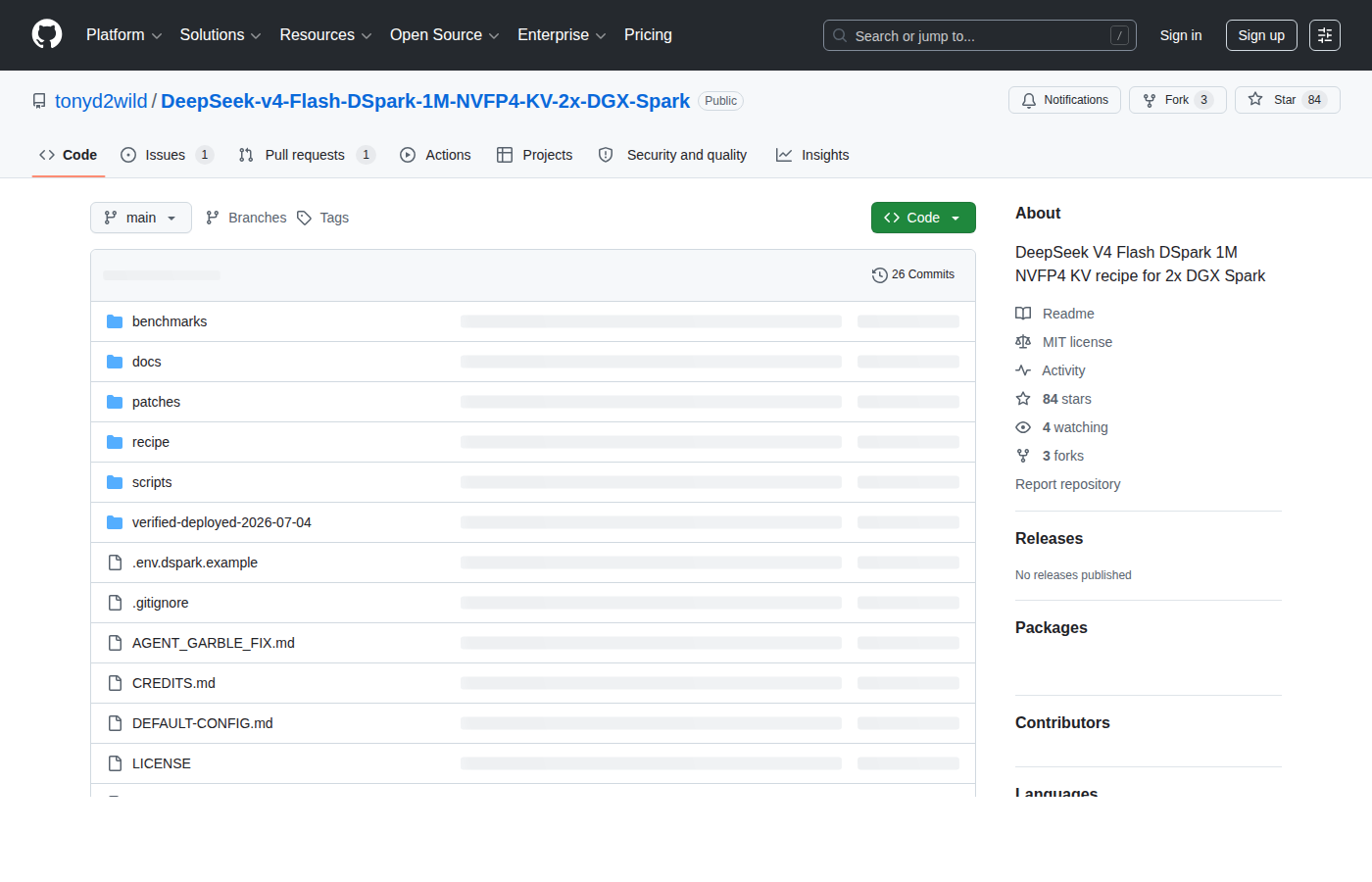Click the repository book icon beside tonyd2wild

point(39,101)
